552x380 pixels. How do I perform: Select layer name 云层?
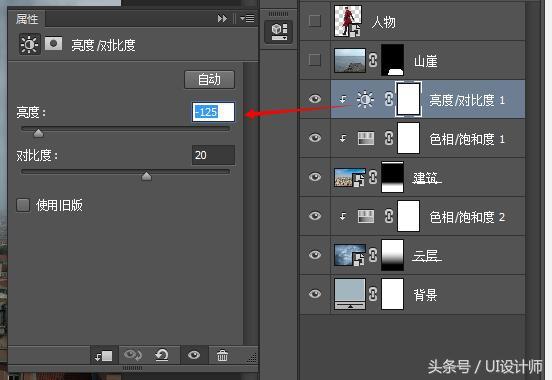pyautogui.click(x=427, y=256)
